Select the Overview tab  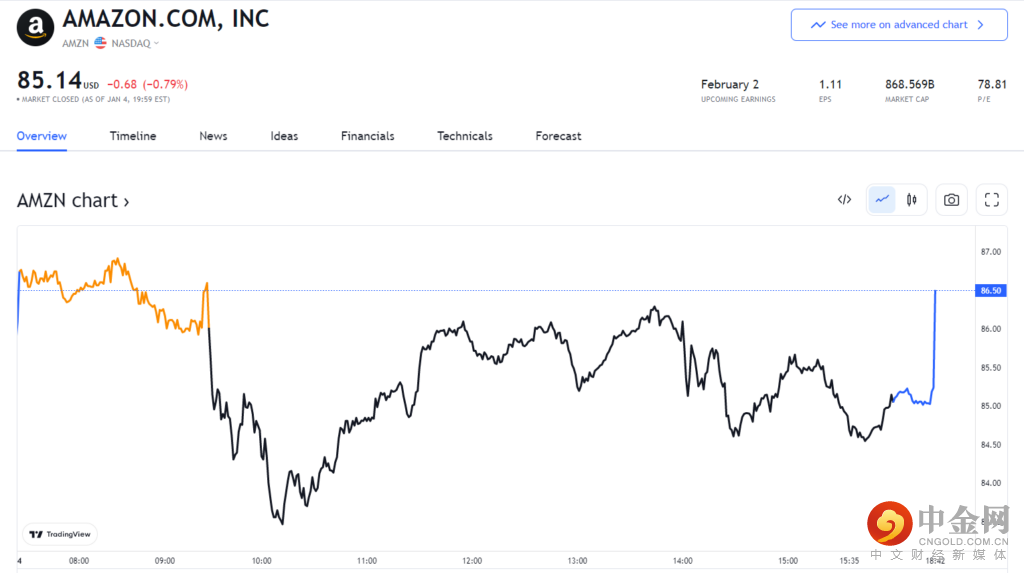[42, 136]
